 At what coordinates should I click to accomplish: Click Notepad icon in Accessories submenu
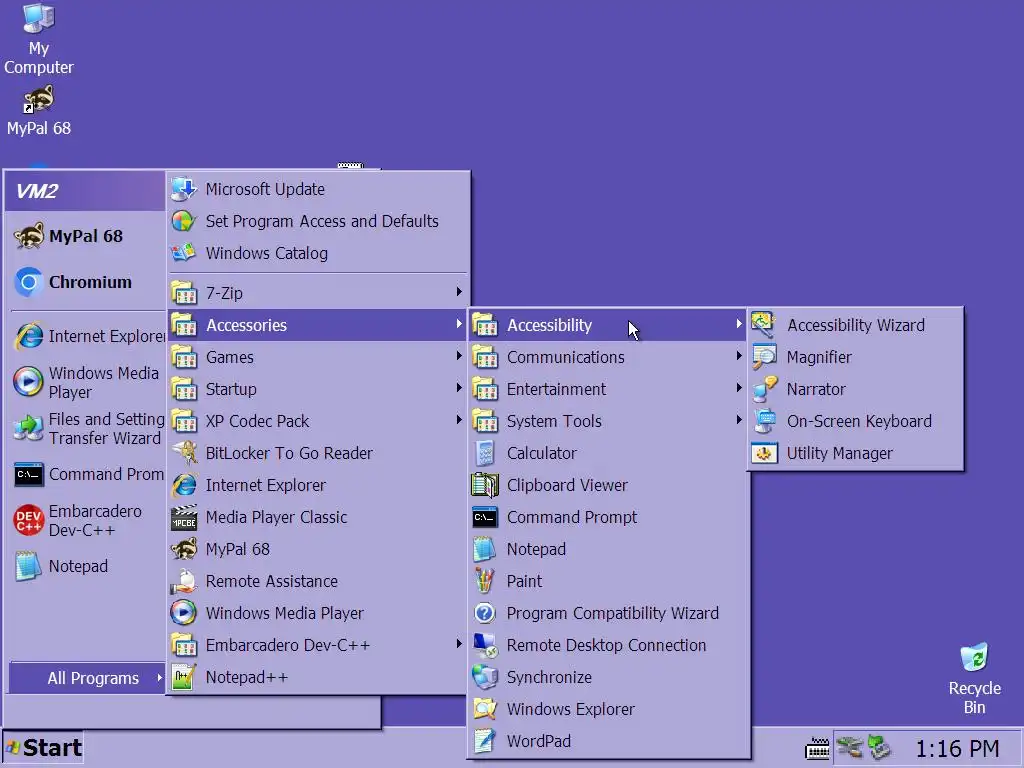click(x=485, y=549)
